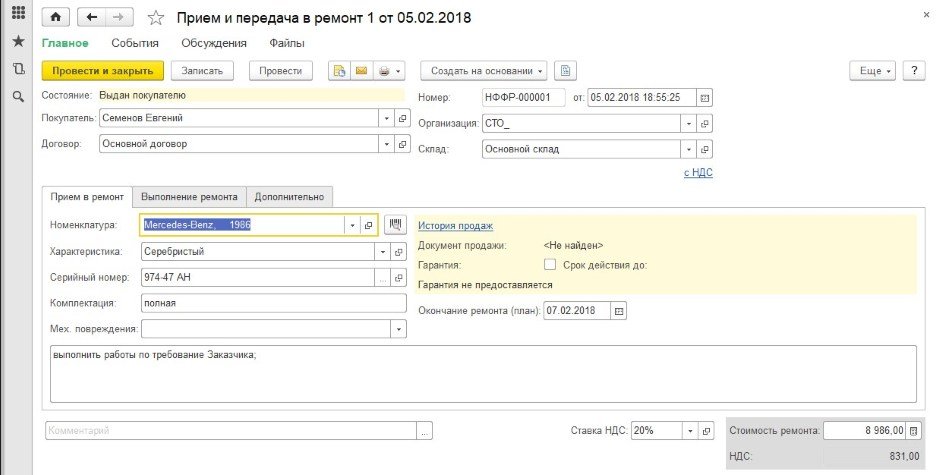This screenshot has height=475, width=940.
Task: Expand the Склад dropdown list
Action: point(689,149)
